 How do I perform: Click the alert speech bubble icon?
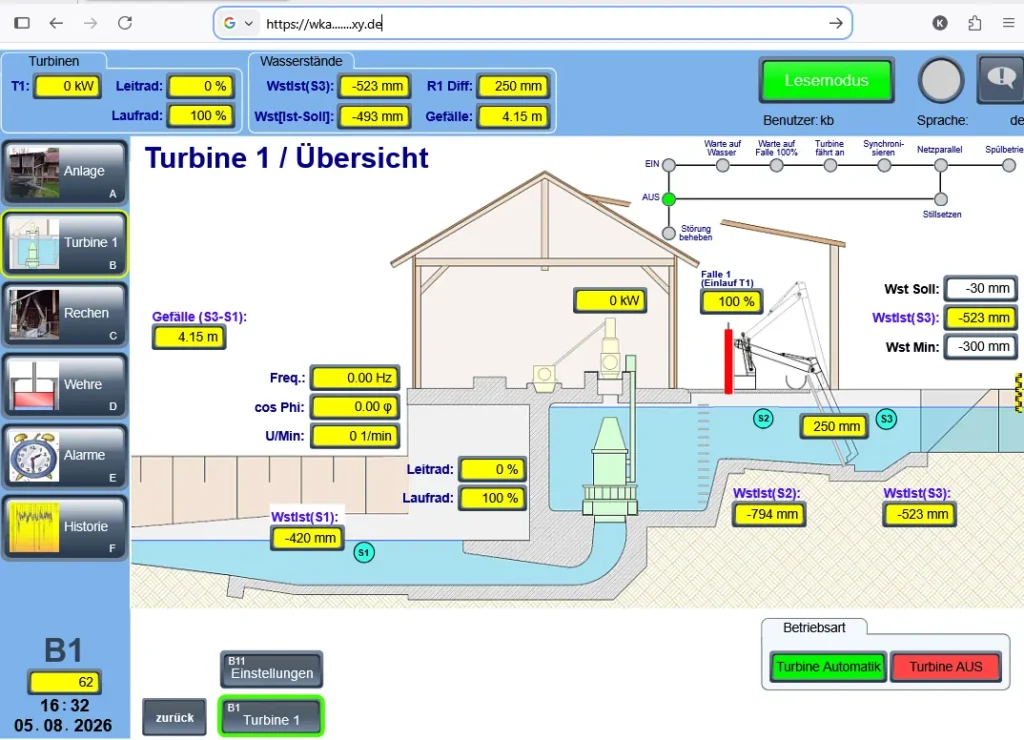pos(1001,80)
